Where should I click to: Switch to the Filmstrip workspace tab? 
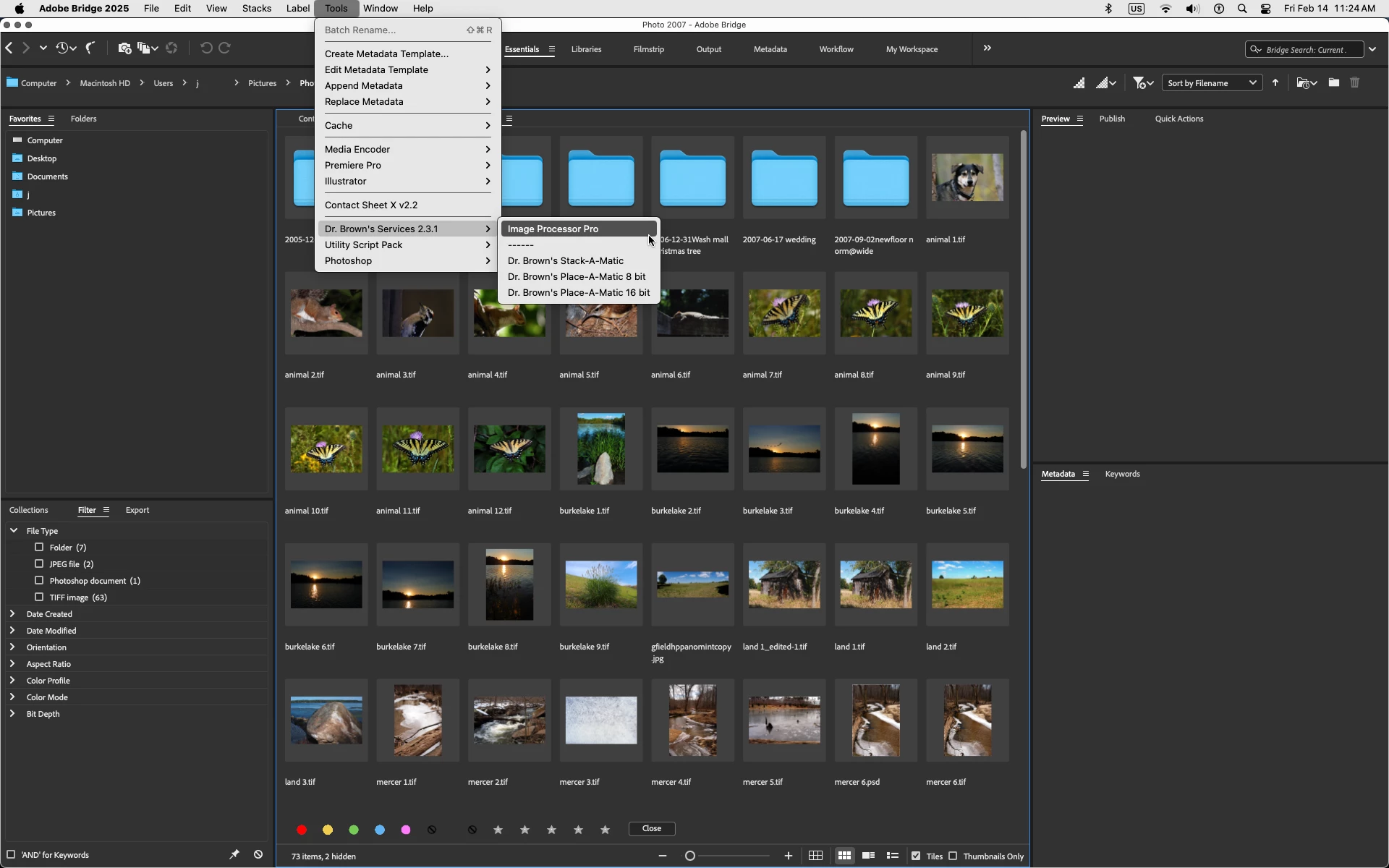[648, 49]
